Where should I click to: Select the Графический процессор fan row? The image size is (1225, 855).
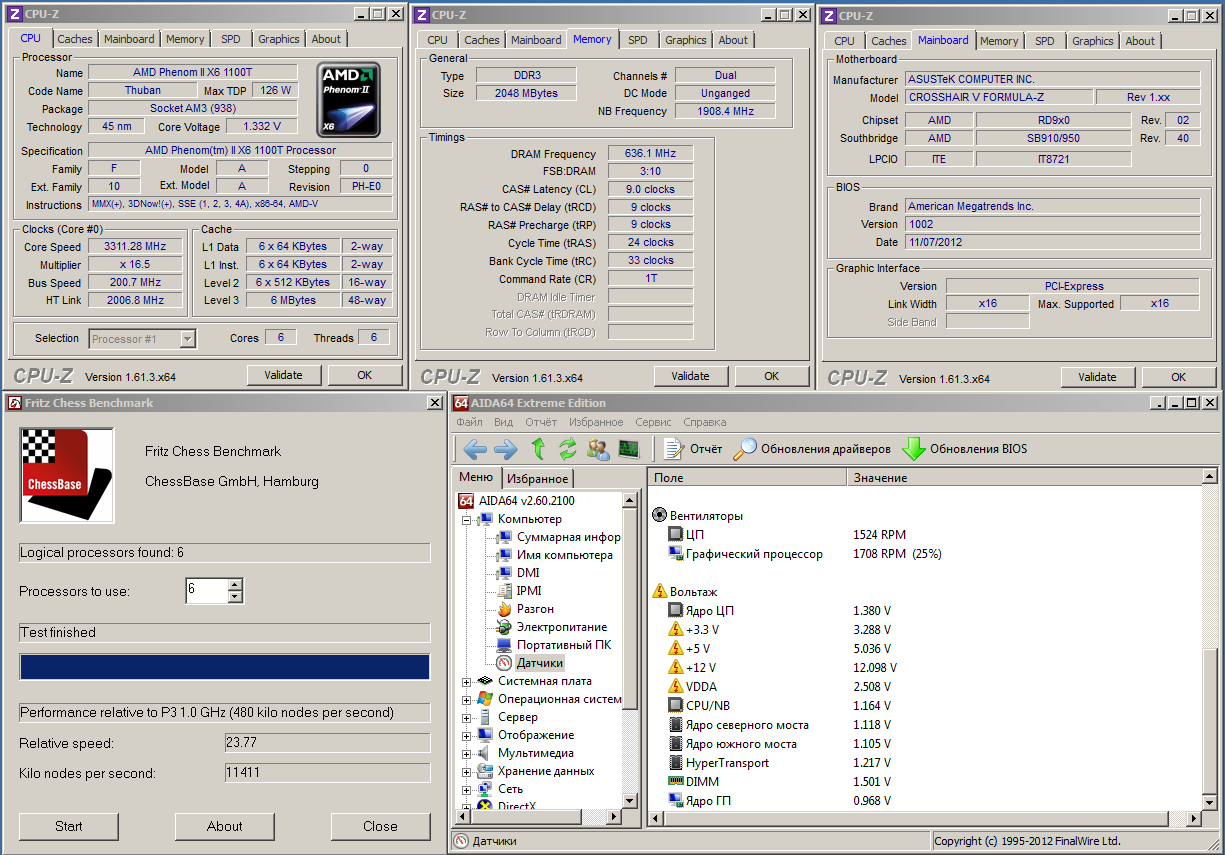point(746,554)
